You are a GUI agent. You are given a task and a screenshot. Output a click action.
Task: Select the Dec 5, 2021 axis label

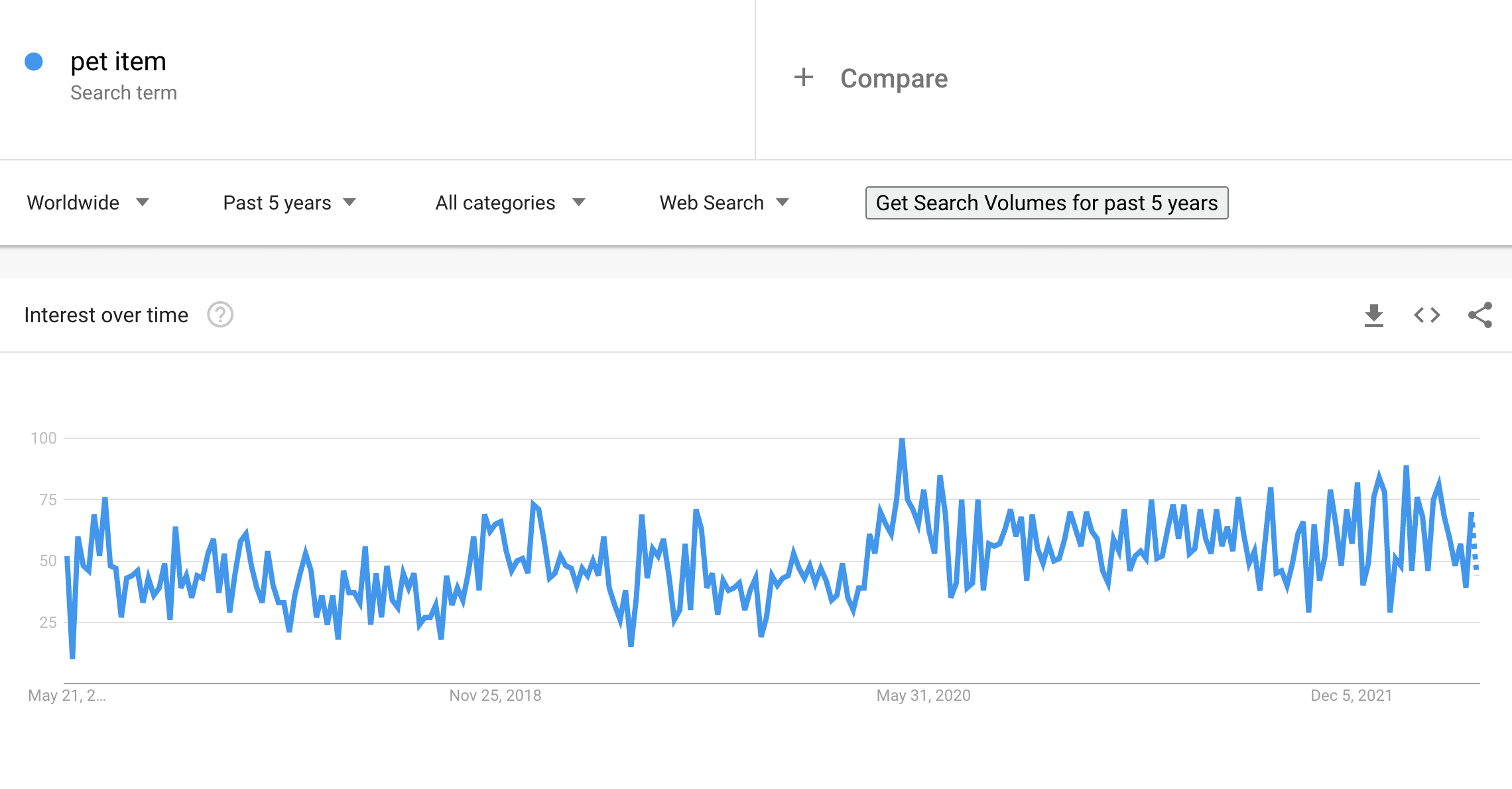(x=1351, y=696)
